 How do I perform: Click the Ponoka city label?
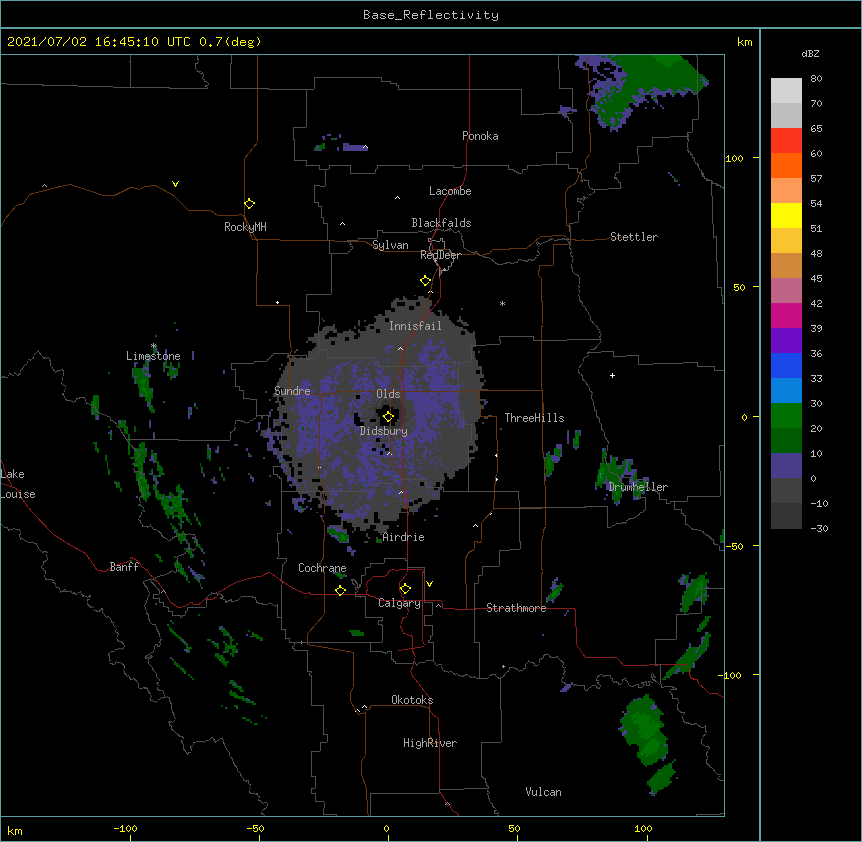pos(480,136)
